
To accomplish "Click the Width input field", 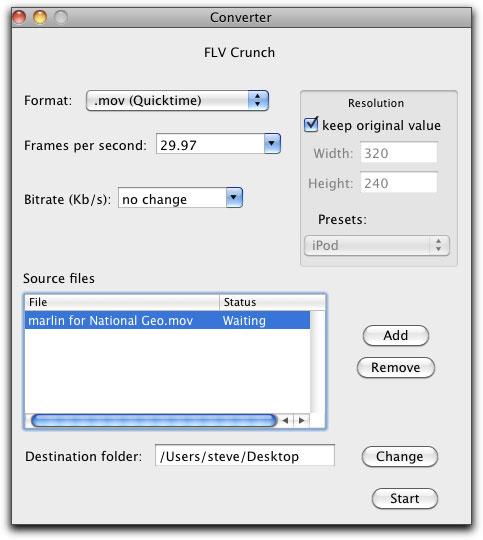I will 399,153.
